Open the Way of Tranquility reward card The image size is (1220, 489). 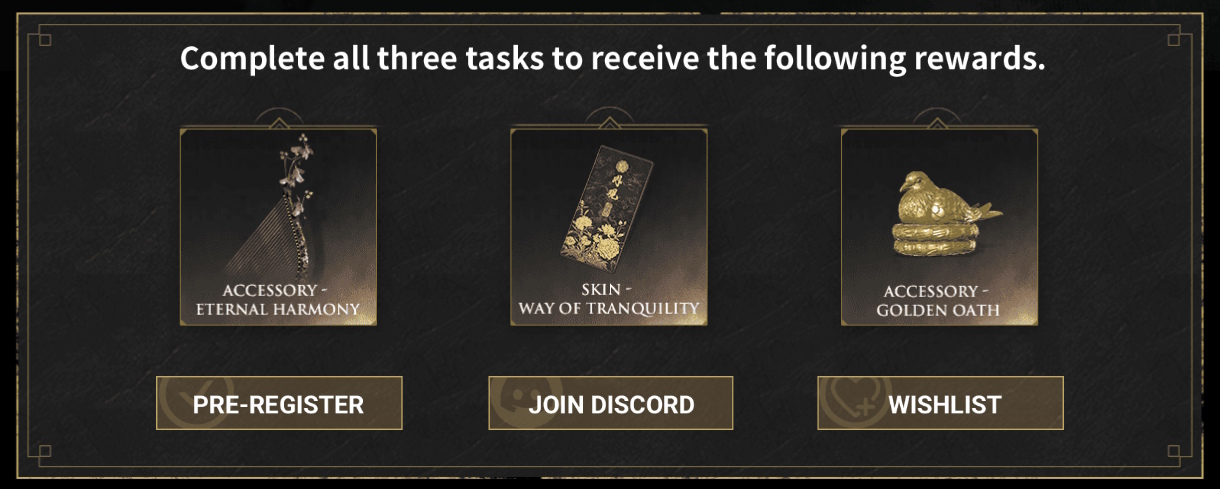(609, 226)
